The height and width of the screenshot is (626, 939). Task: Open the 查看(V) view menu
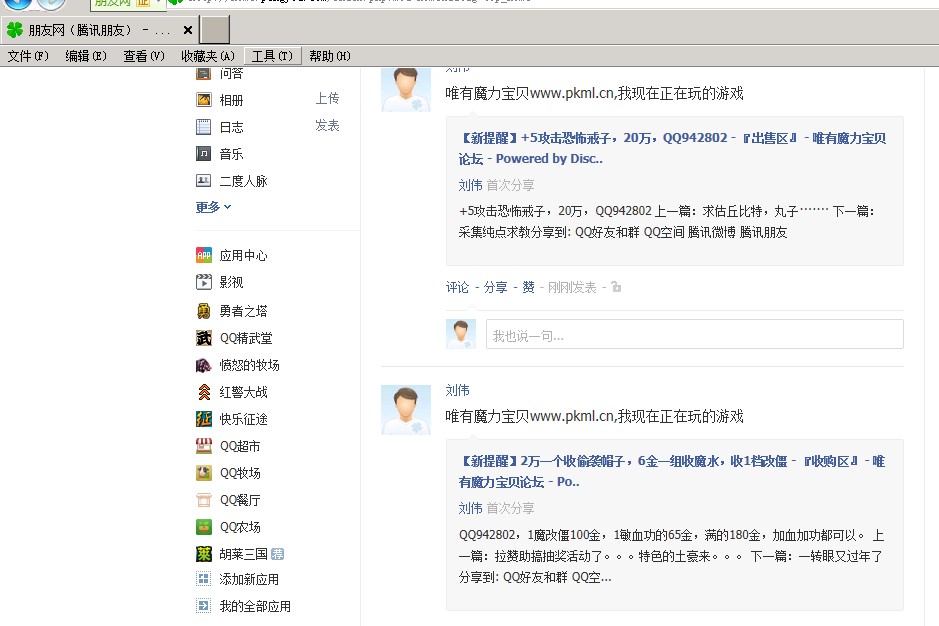tap(144, 56)
